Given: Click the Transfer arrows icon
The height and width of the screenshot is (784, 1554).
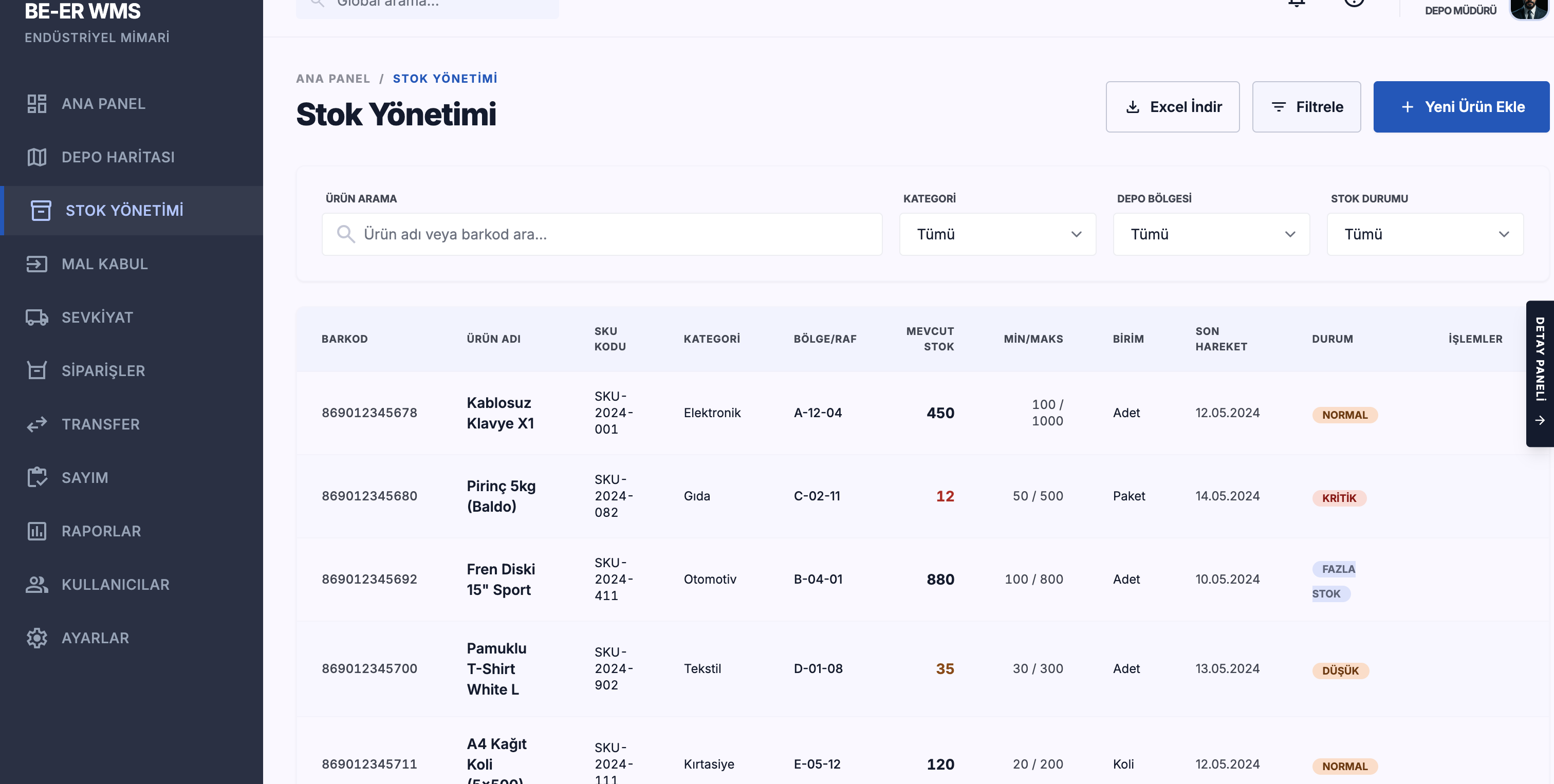Looking at the screenshot, I should pos(37,424).
